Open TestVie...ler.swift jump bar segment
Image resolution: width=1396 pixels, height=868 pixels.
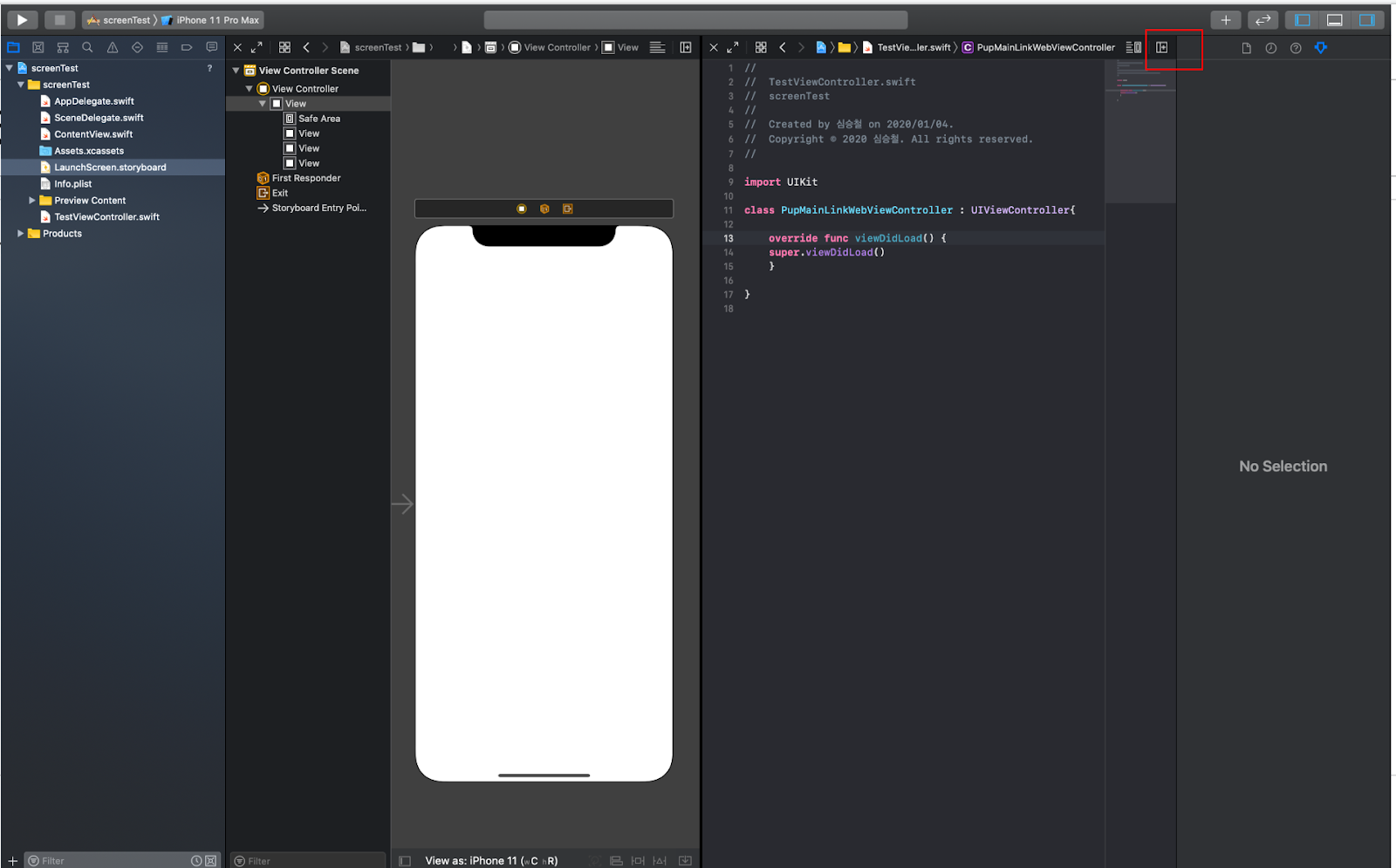click(907, 47)
